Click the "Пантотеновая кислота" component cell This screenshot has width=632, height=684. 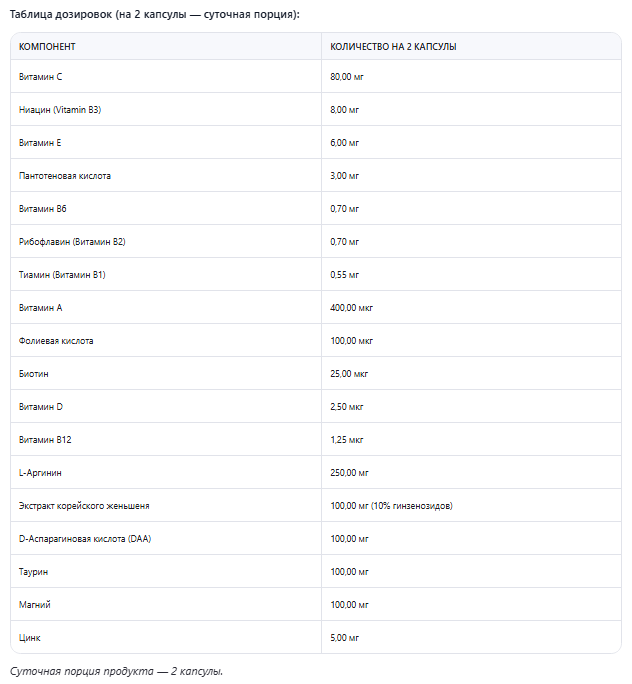coord(65,176)
